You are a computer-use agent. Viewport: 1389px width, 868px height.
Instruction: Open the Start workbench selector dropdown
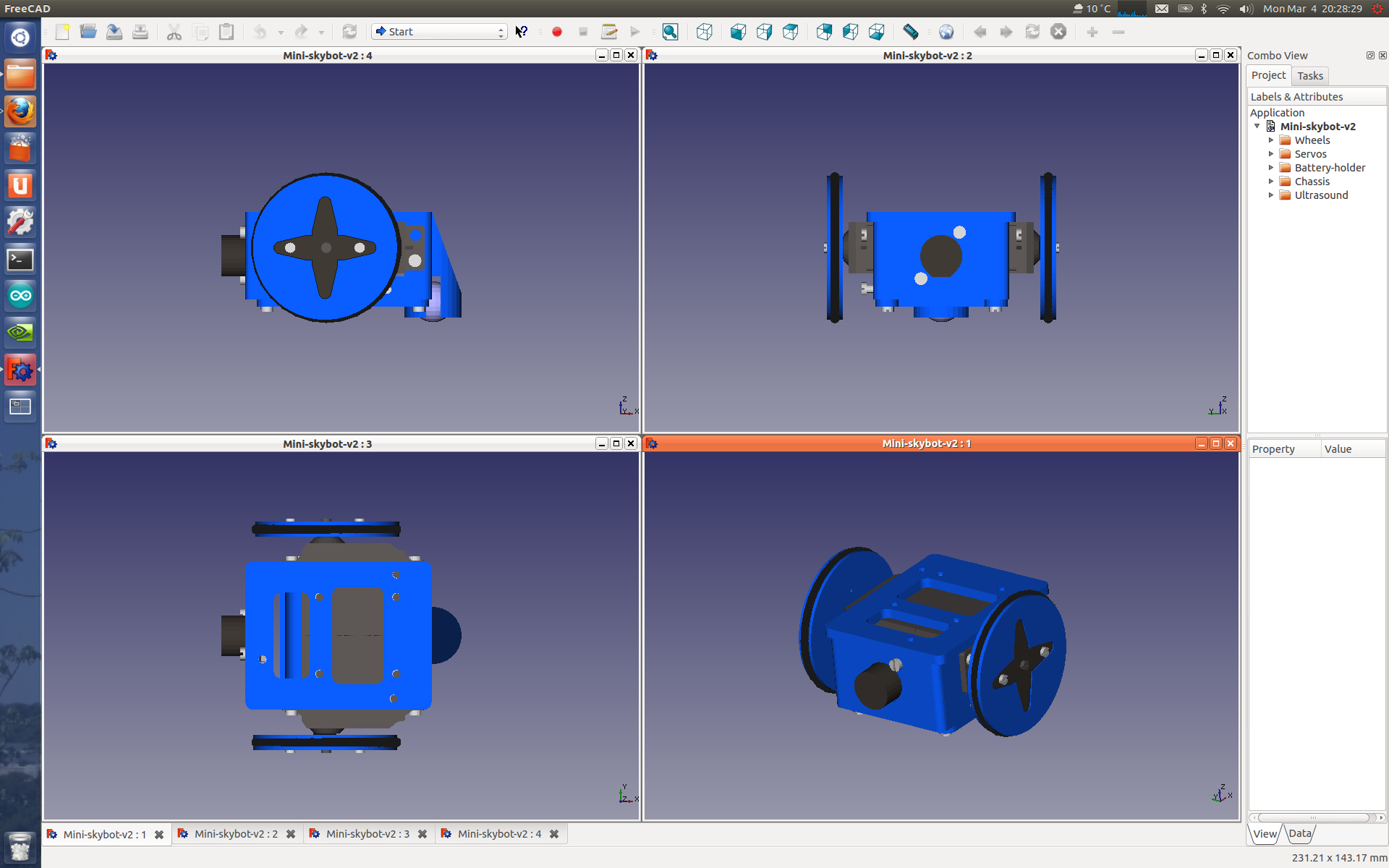[500, 32]
